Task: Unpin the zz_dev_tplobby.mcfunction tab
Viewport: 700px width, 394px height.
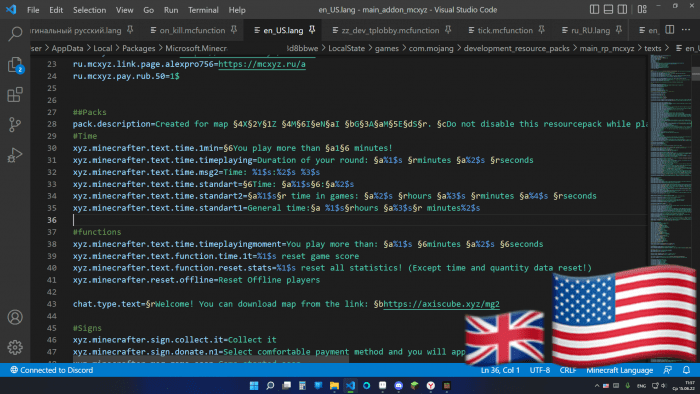Action: point(448,30)
